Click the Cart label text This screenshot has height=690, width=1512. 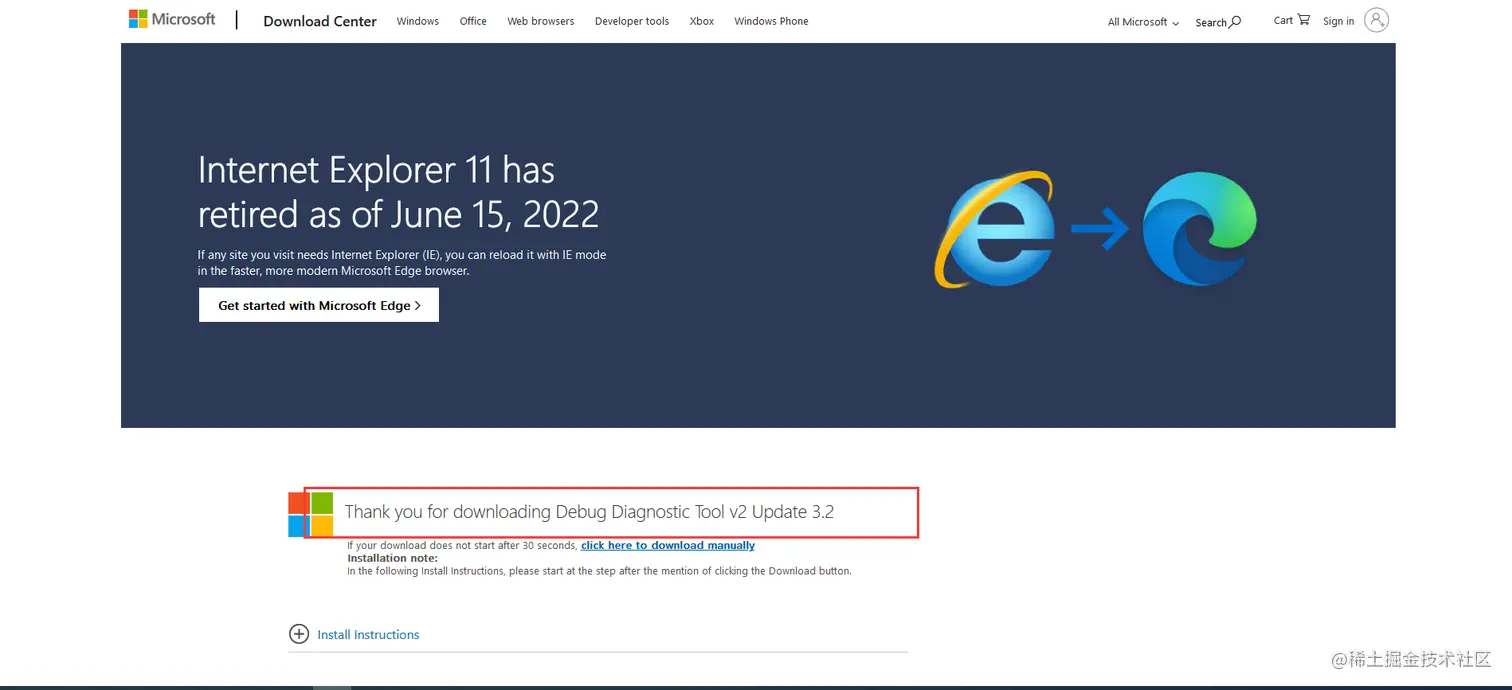pos(1283,20)
